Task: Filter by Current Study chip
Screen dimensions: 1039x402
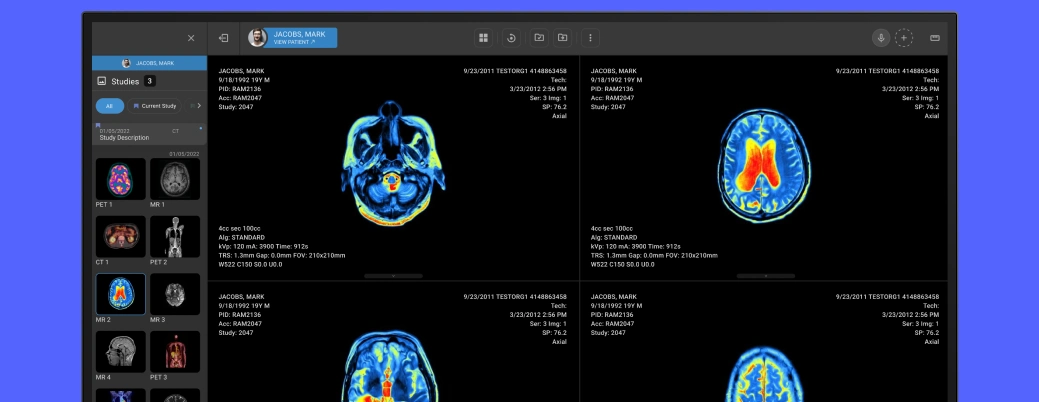Action: pyautogui.click(x=154, y=106)
